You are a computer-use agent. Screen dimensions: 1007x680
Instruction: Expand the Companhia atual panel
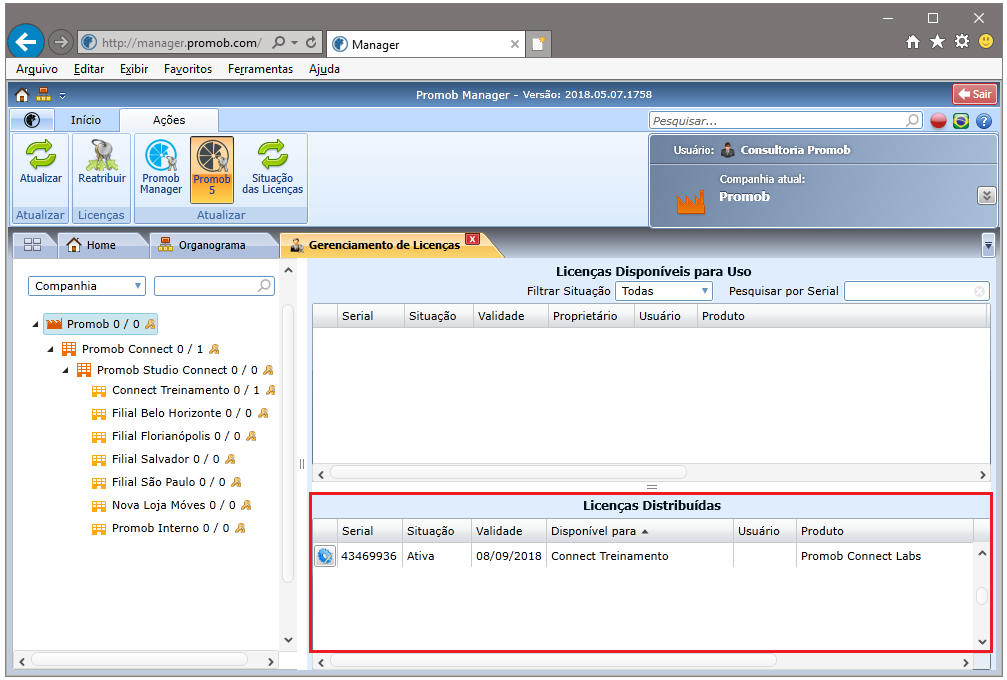click(x=986, y=195)
